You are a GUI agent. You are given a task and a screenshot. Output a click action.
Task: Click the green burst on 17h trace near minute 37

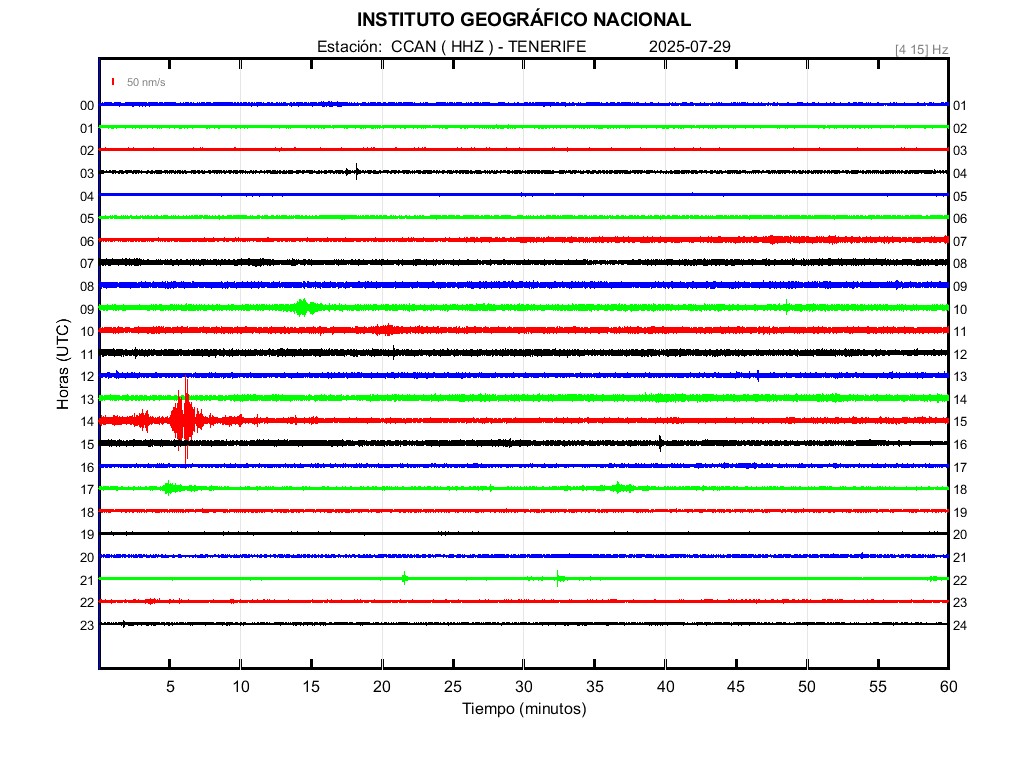pyautogui.click(x=620, y=488)
